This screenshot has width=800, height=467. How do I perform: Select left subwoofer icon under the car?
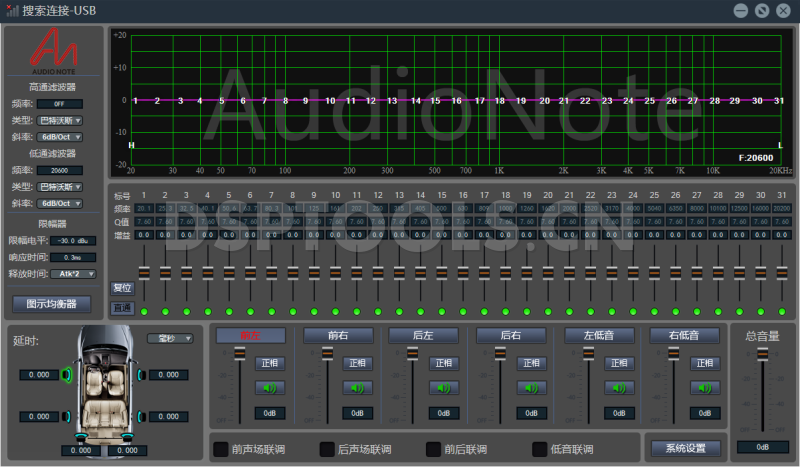pyautogui.click(x=82, y=436)
